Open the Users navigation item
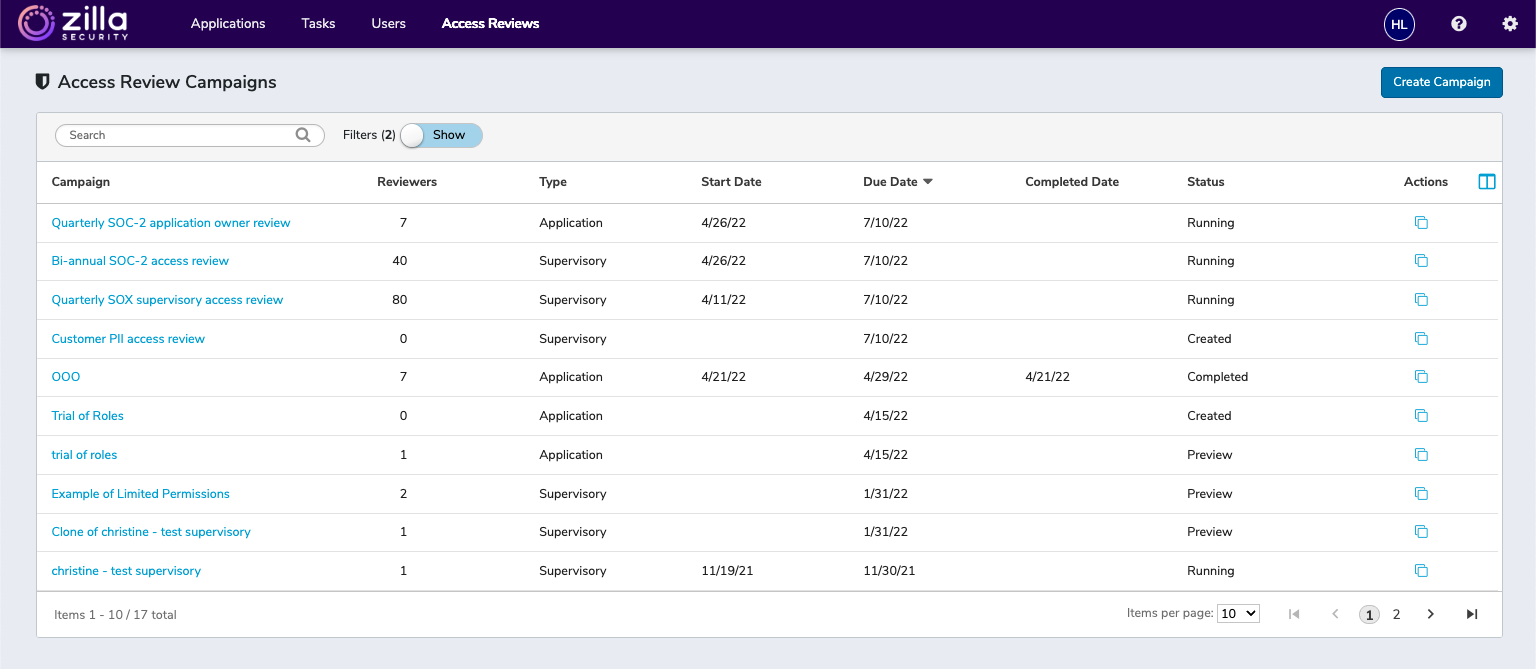 point(388,23)
